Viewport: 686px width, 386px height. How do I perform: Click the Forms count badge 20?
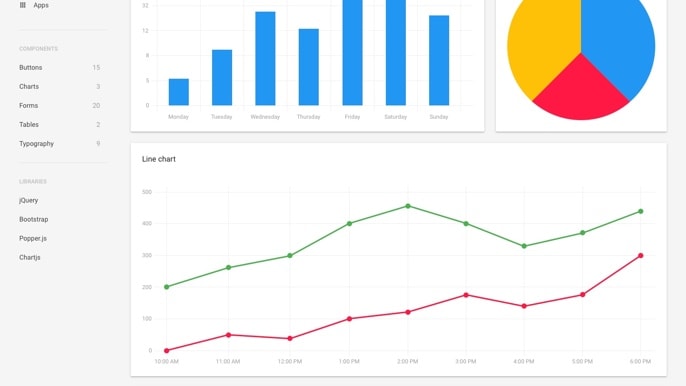[x=96, y=105]
